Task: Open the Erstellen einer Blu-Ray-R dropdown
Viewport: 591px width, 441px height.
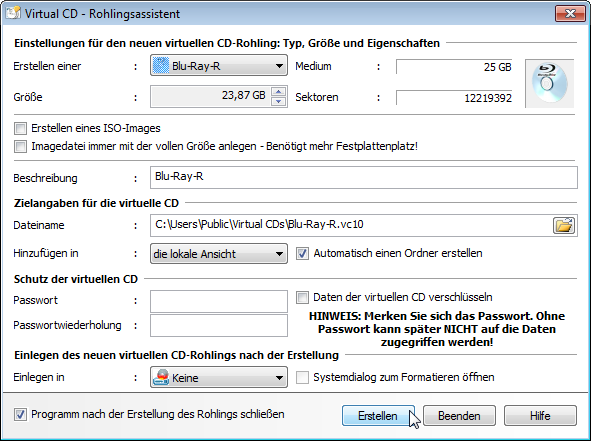Action: tap(219, 66)
